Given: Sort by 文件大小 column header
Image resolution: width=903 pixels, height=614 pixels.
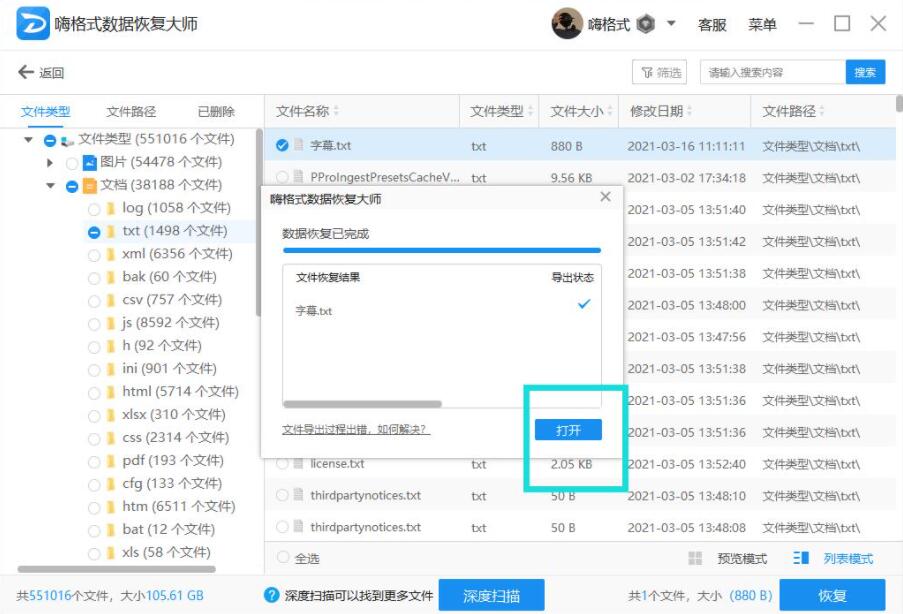Looking at the screenshot, I should pos(581,111).
